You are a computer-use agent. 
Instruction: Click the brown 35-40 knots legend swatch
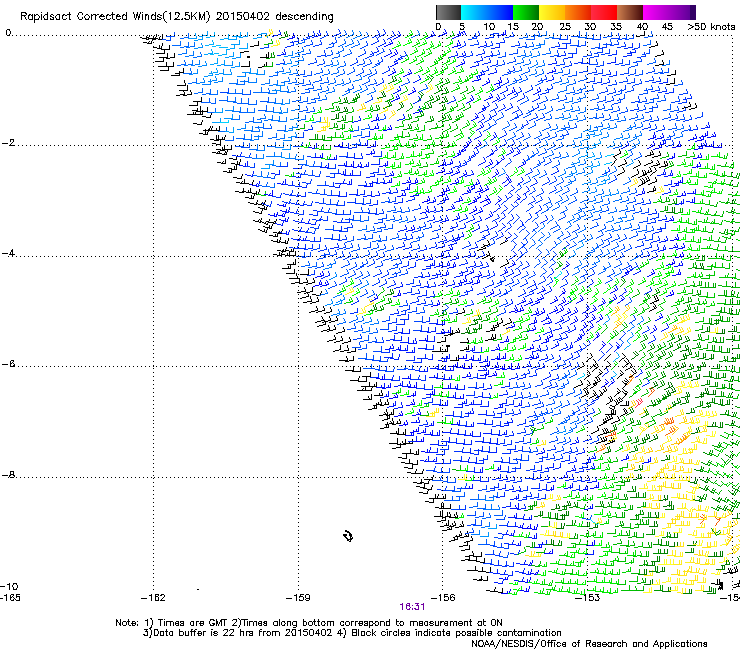pos(630,12)
